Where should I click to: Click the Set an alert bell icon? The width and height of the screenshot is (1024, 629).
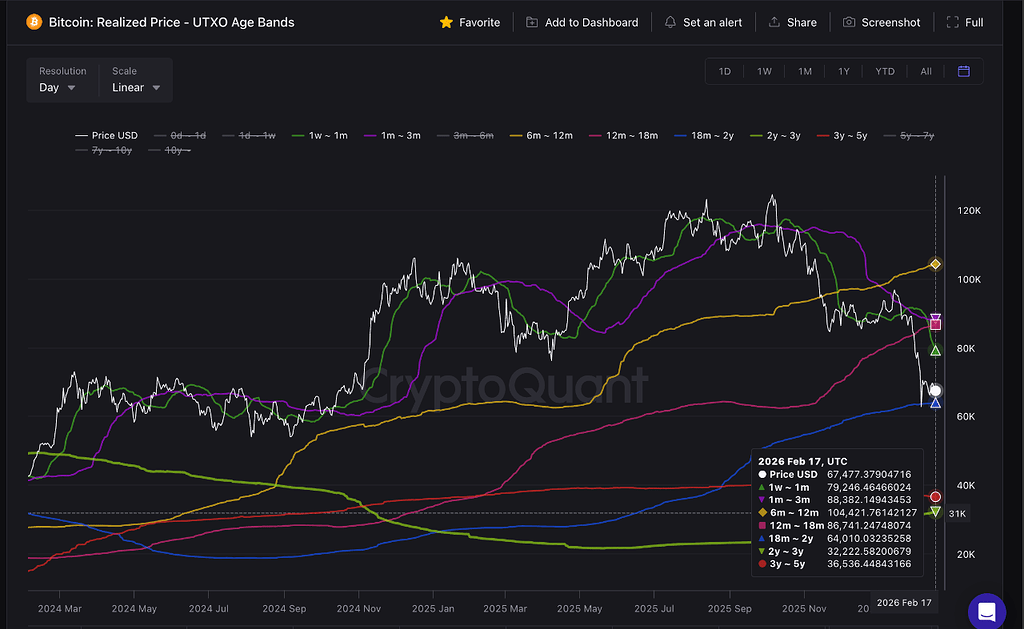coord(670,22)
